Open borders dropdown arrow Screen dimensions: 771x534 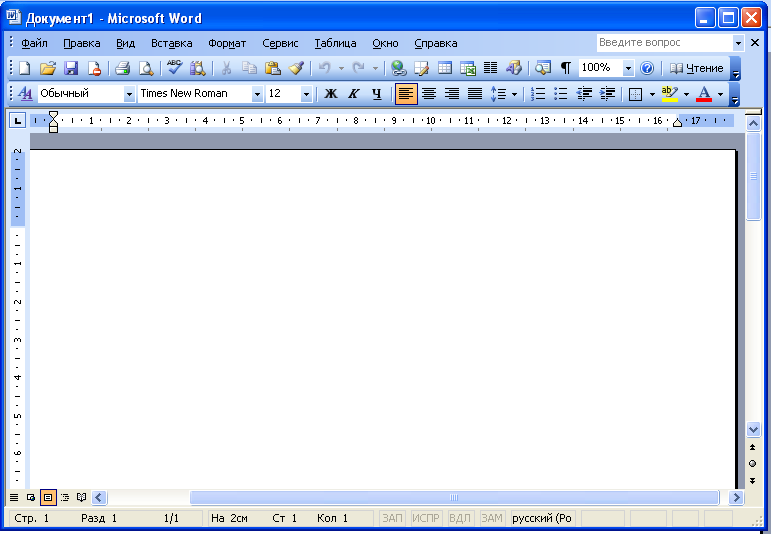652,94
